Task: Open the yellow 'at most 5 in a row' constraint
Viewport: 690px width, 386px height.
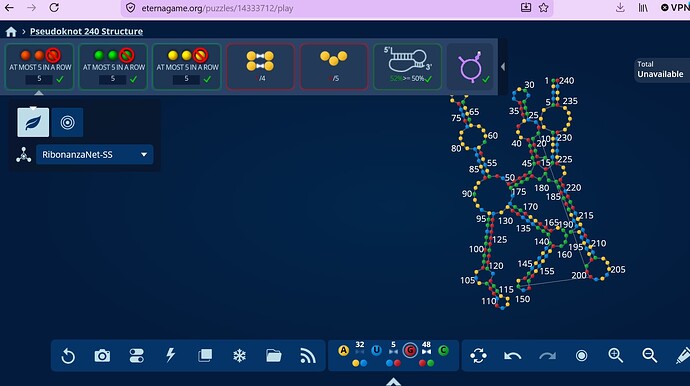Action: point(187,66)
